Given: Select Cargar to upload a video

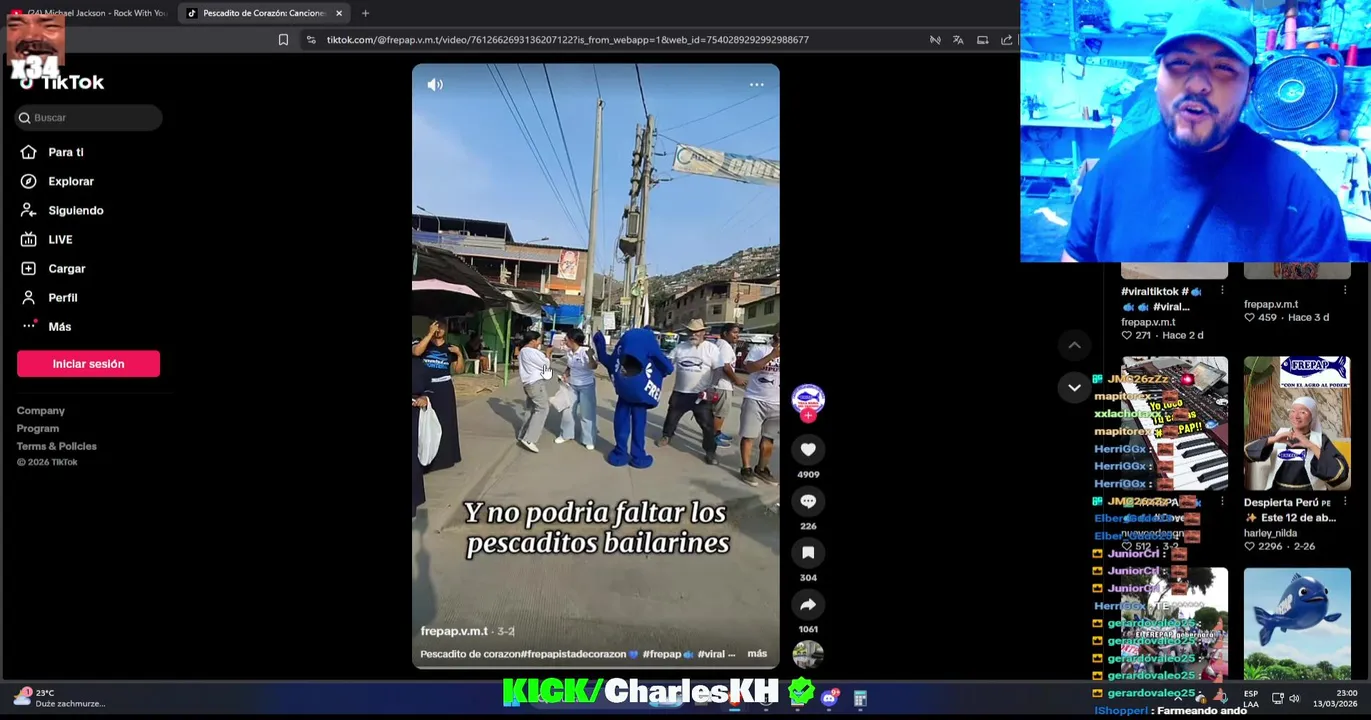Looking at the screenshot, I should coord(66,268).
